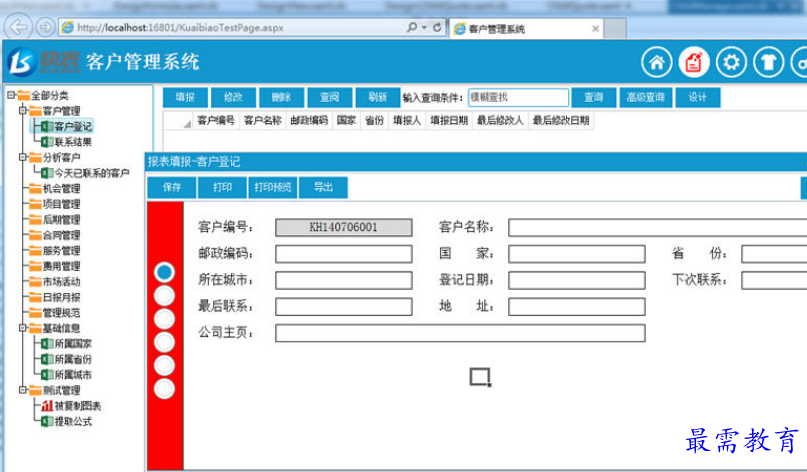The width and height of the screenshot is (807, 472).
Task: Click the refresh icon in the address bar
Action: click(x=437, y=27)
